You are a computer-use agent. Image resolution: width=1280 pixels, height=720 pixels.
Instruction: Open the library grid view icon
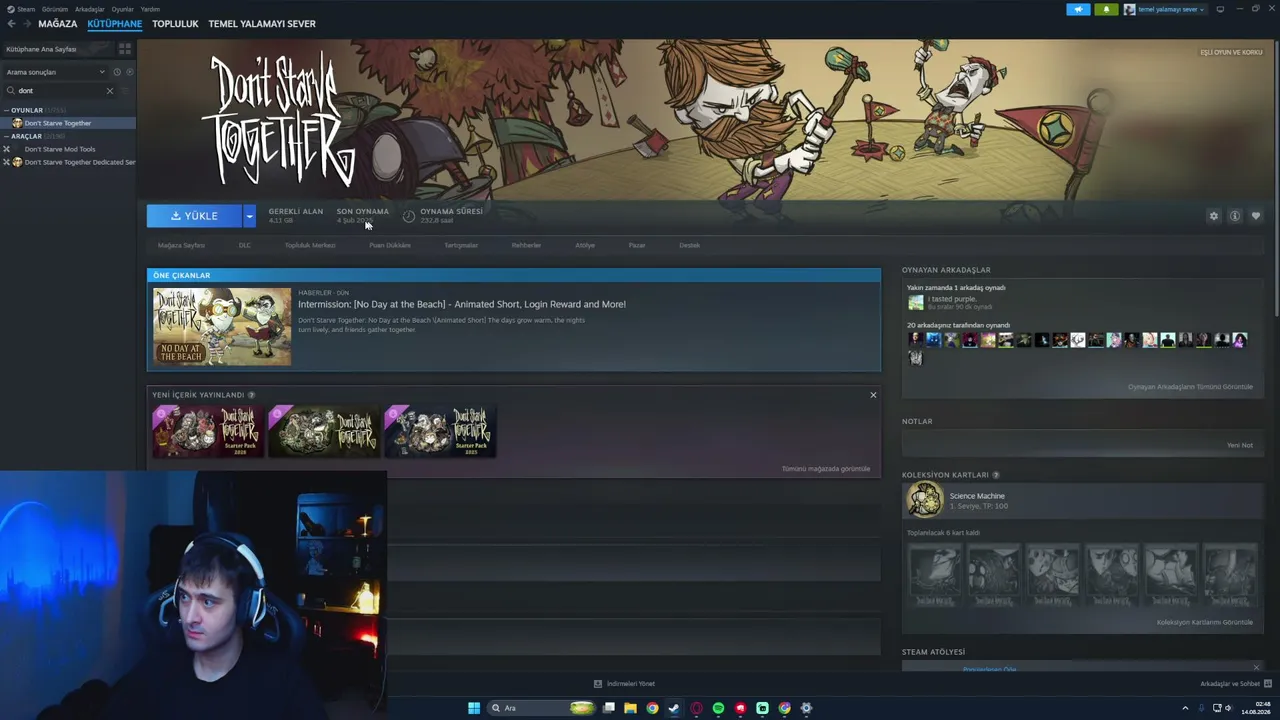coord(125,48)
